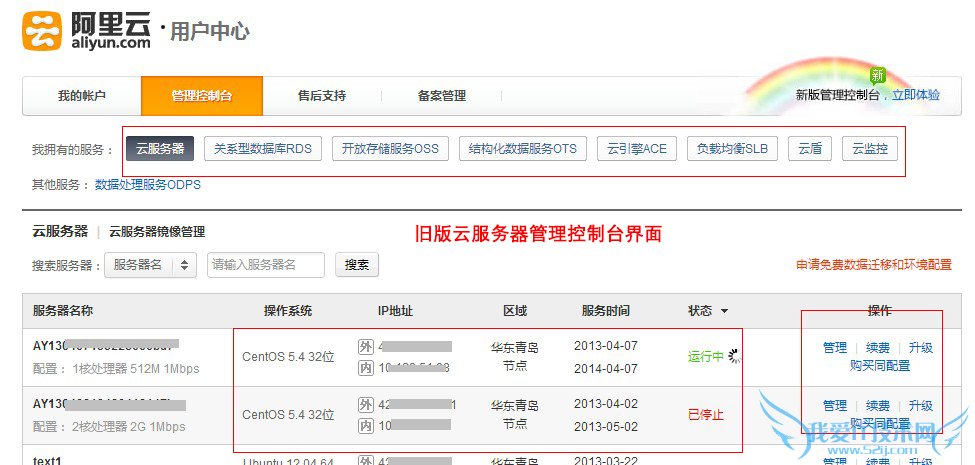The image size is (975, 465).
Task: Click 管理 for the running server
Action: coord(835,348)
